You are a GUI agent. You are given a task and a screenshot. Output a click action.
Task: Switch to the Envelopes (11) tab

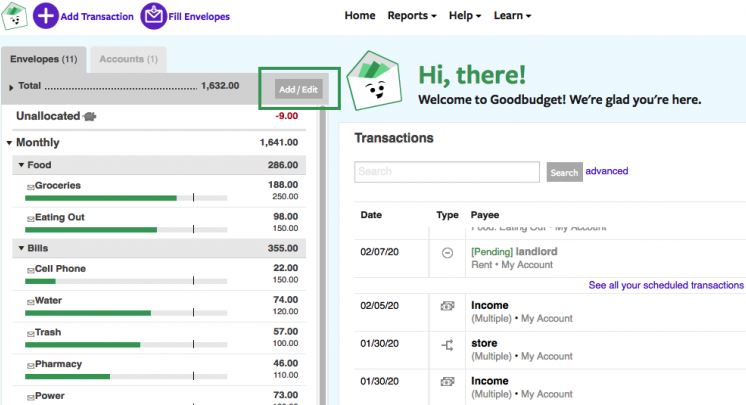pos(44,59)
